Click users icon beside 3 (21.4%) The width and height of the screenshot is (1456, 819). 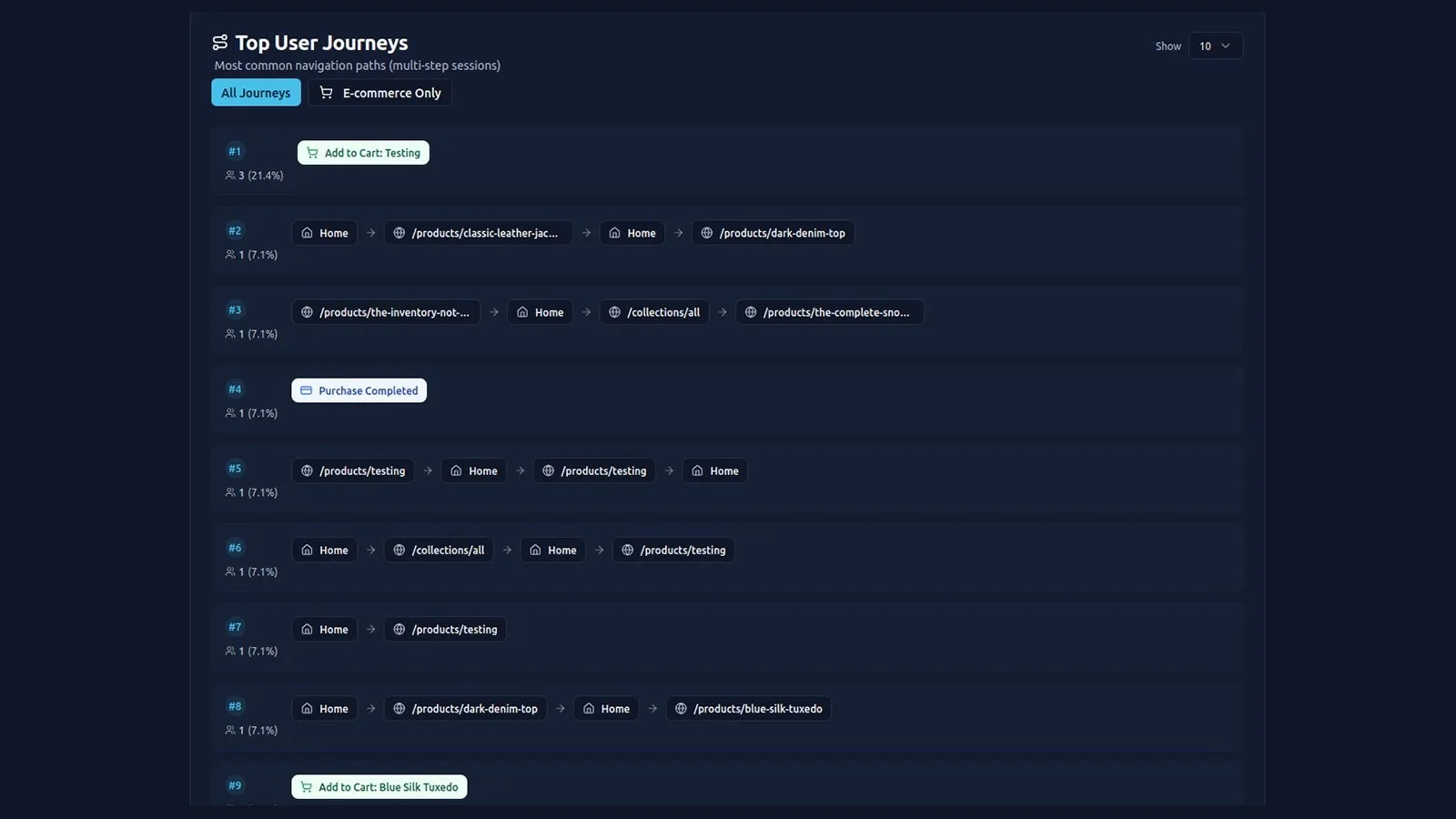230,175
